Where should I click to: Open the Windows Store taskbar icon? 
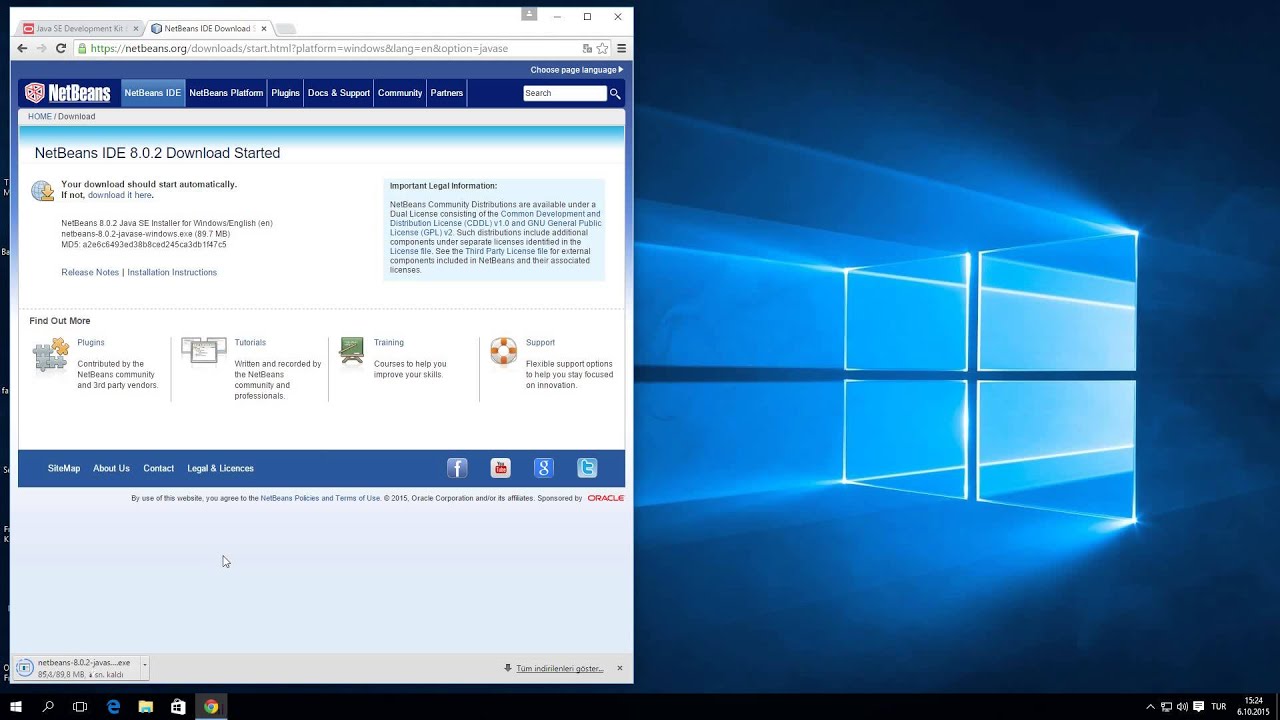point(178,706)
